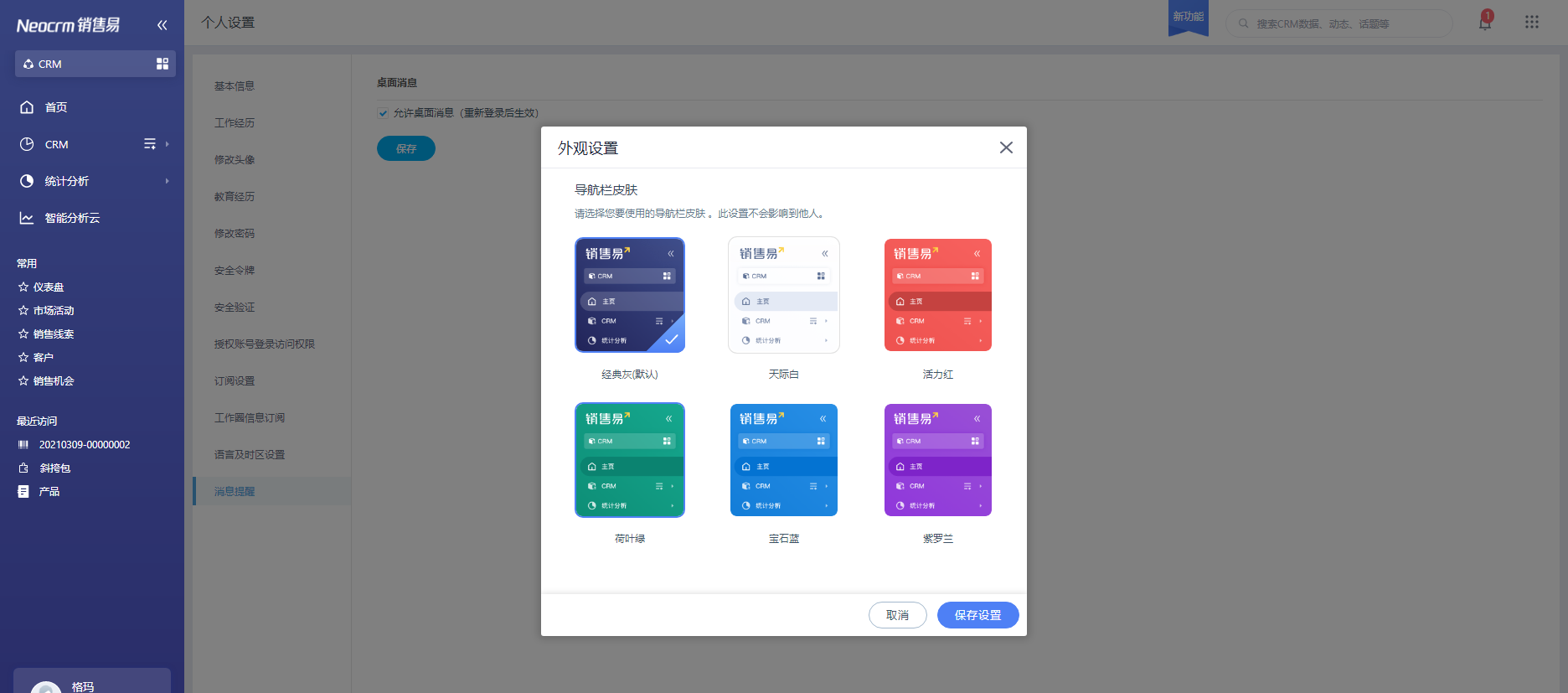
Task: Open 修改头像 settings section
Action: (x=235, y=160)
